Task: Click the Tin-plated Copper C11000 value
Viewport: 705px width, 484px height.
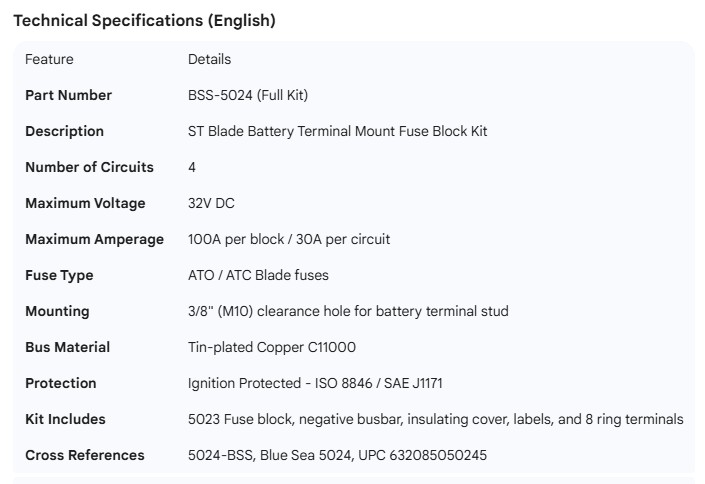Action: pyautogui.click(x=272, y=347)
